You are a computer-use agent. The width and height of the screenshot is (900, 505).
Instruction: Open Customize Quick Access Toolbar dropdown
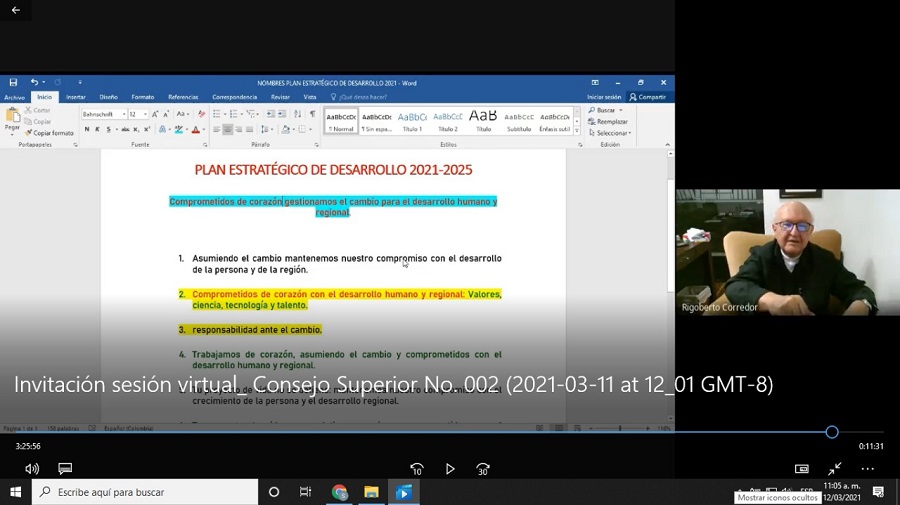tap(80, 83)
